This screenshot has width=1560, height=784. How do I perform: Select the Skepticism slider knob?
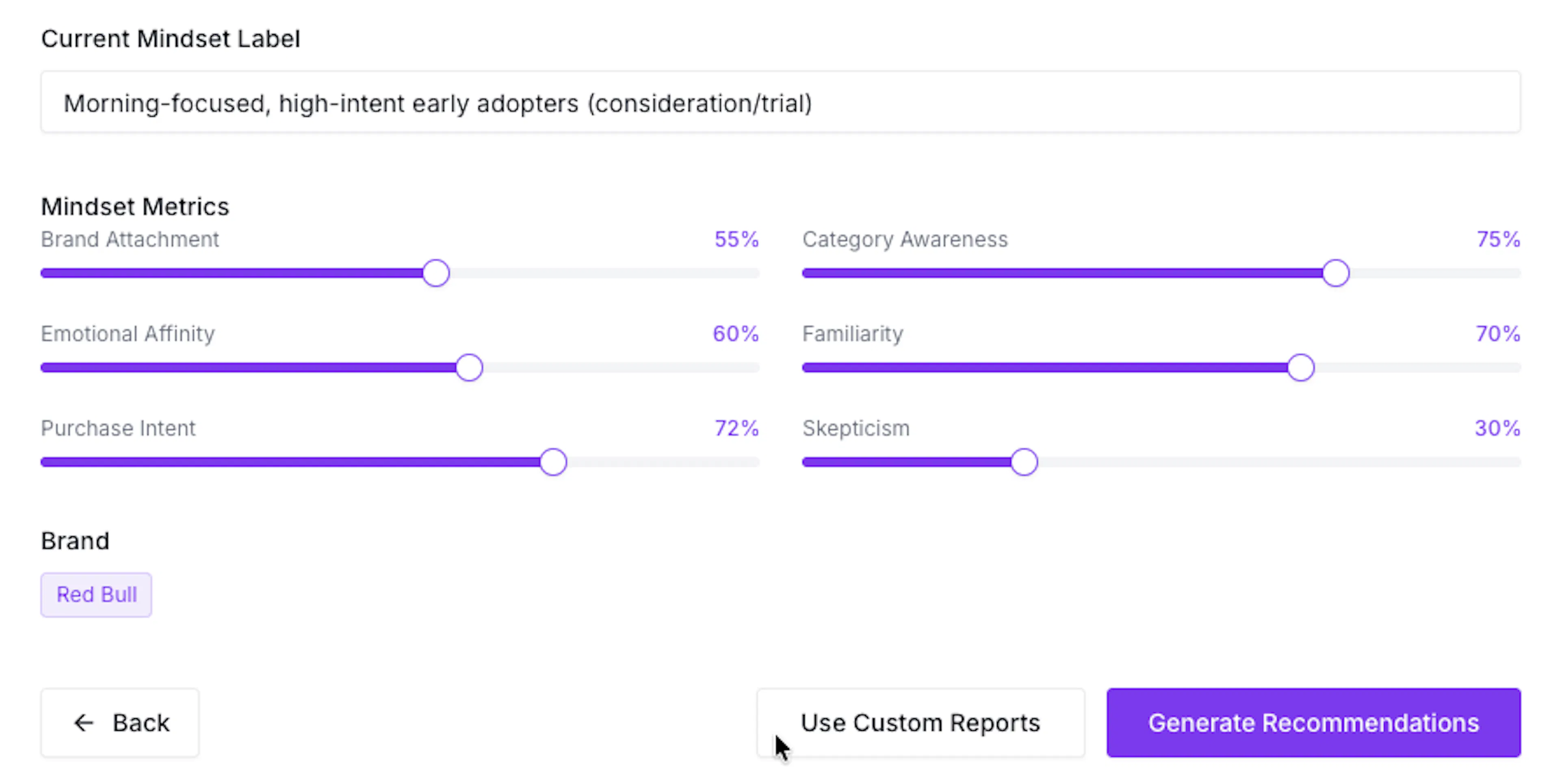pos(1024,462)
